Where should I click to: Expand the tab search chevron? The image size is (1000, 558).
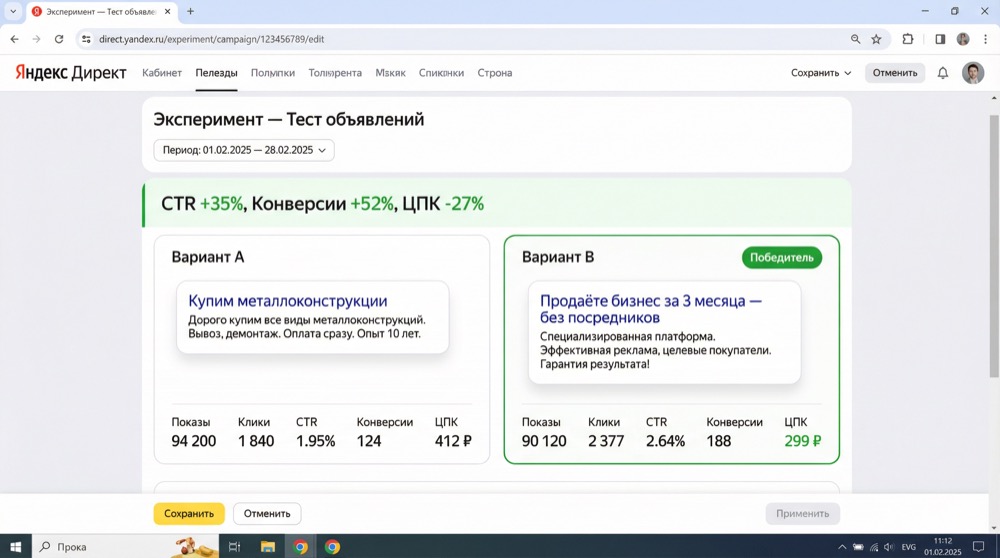(13, 11)
